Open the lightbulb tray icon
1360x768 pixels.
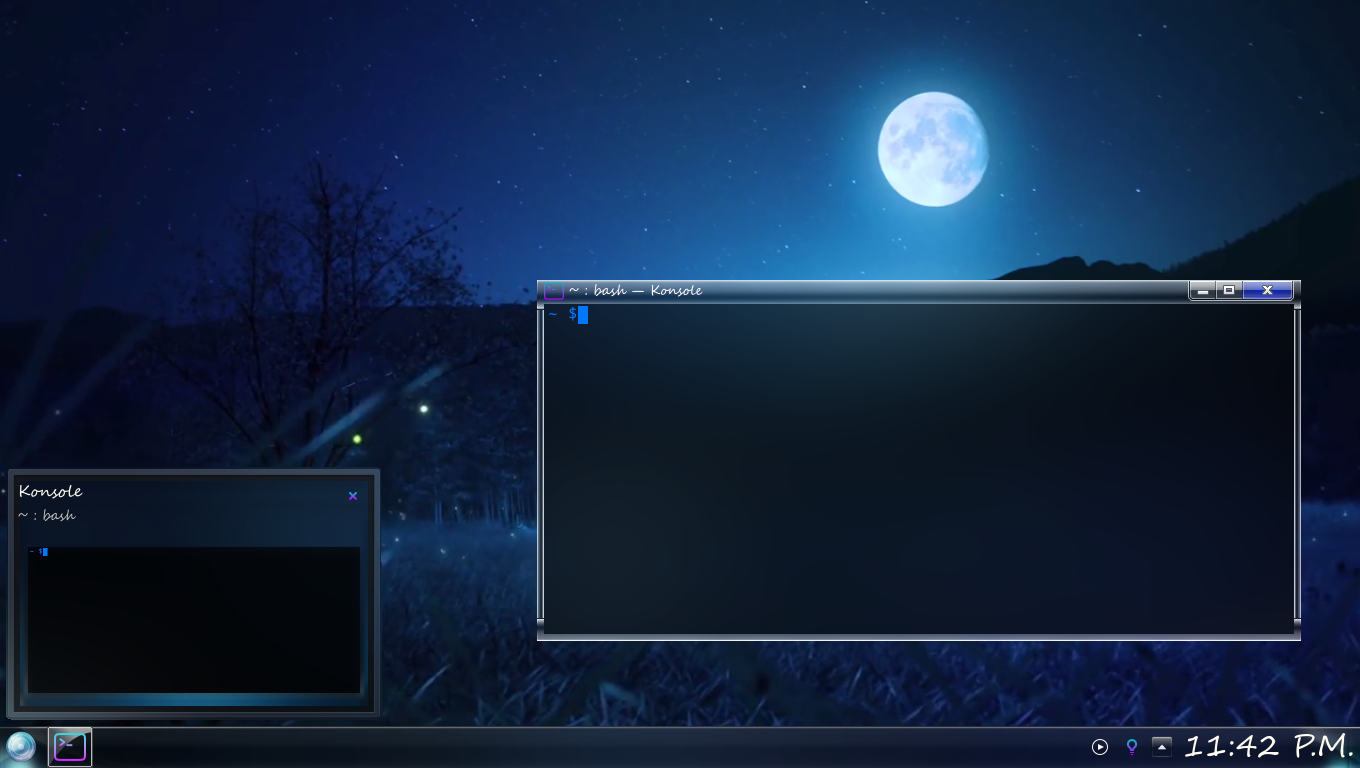tap(1132, 746)
